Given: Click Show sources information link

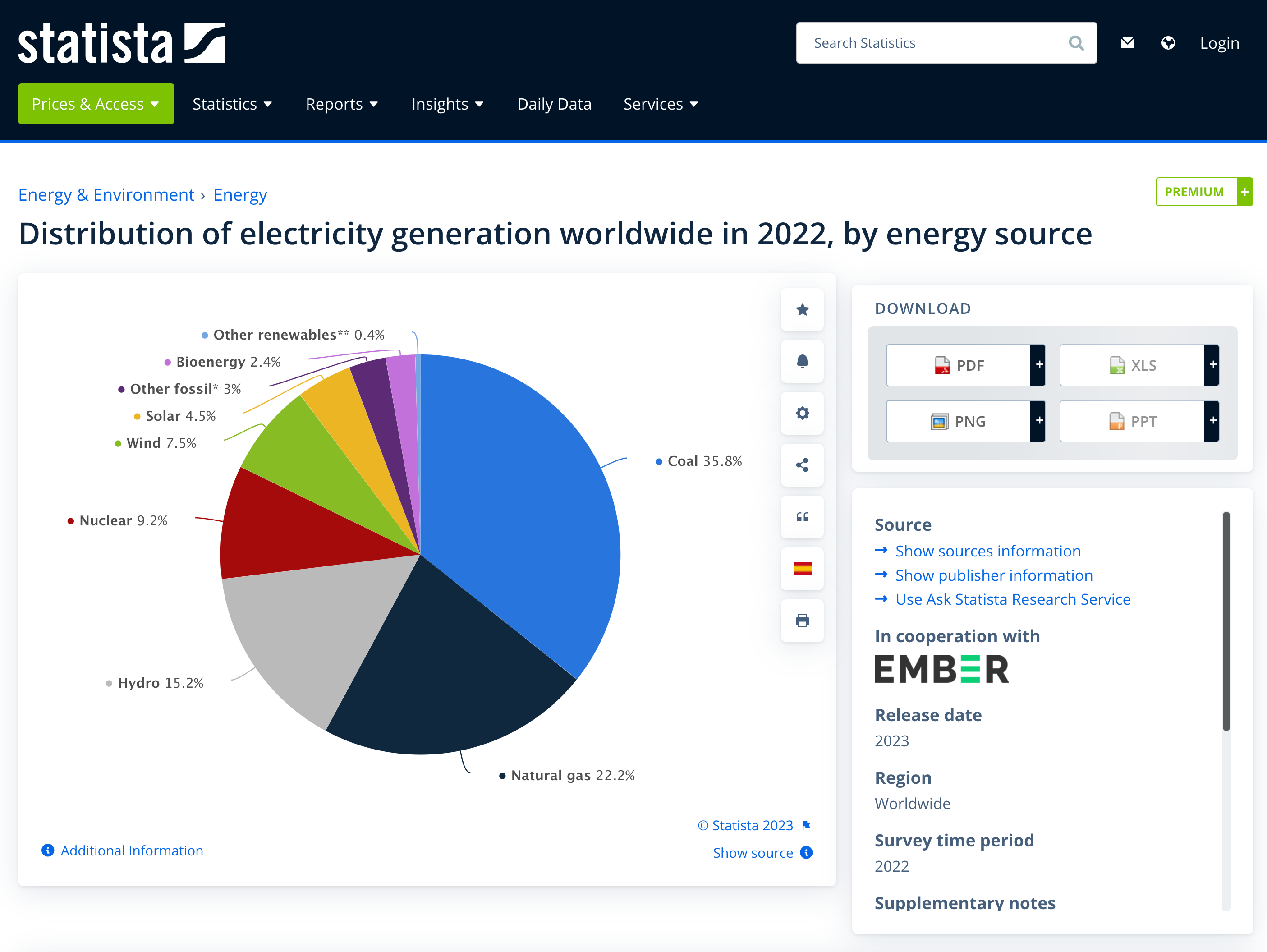Looking at the screenshot, I should (987, 551).
